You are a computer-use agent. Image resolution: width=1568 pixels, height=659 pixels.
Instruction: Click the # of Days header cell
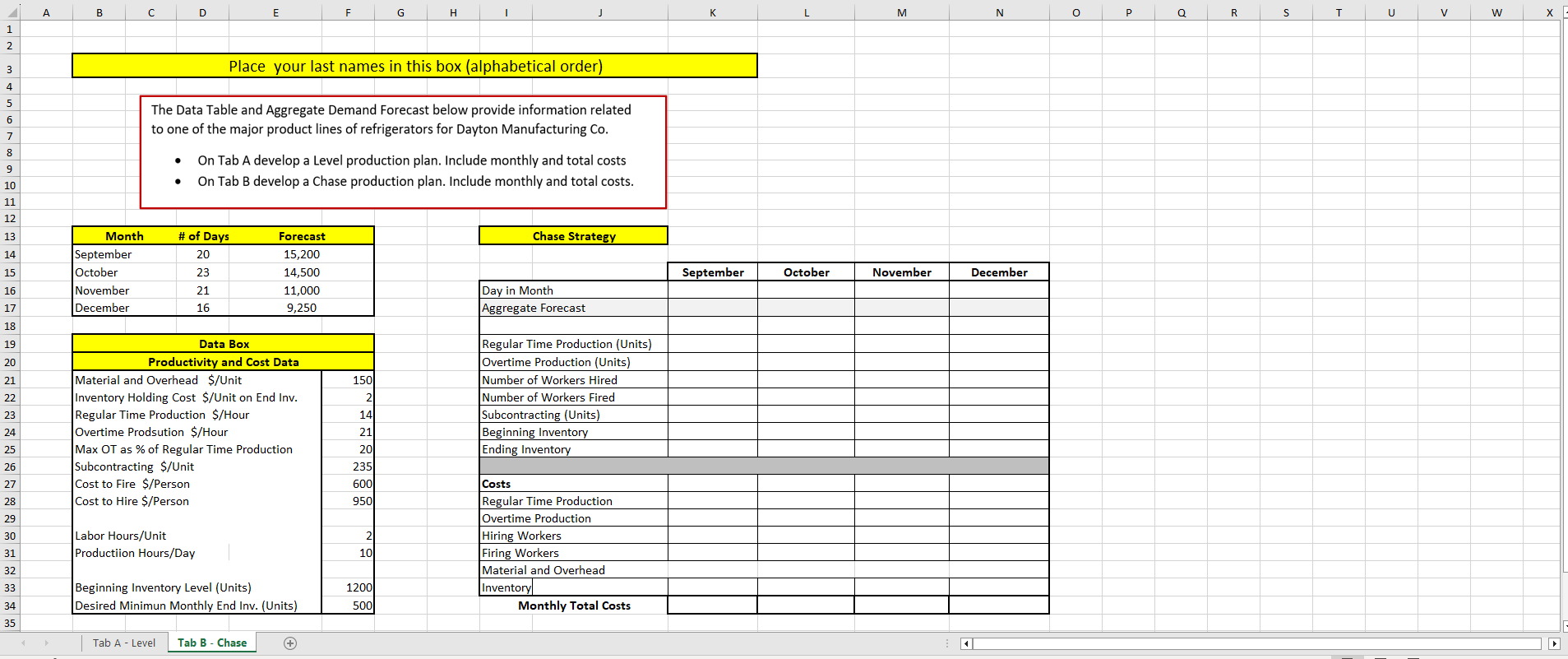203,236
